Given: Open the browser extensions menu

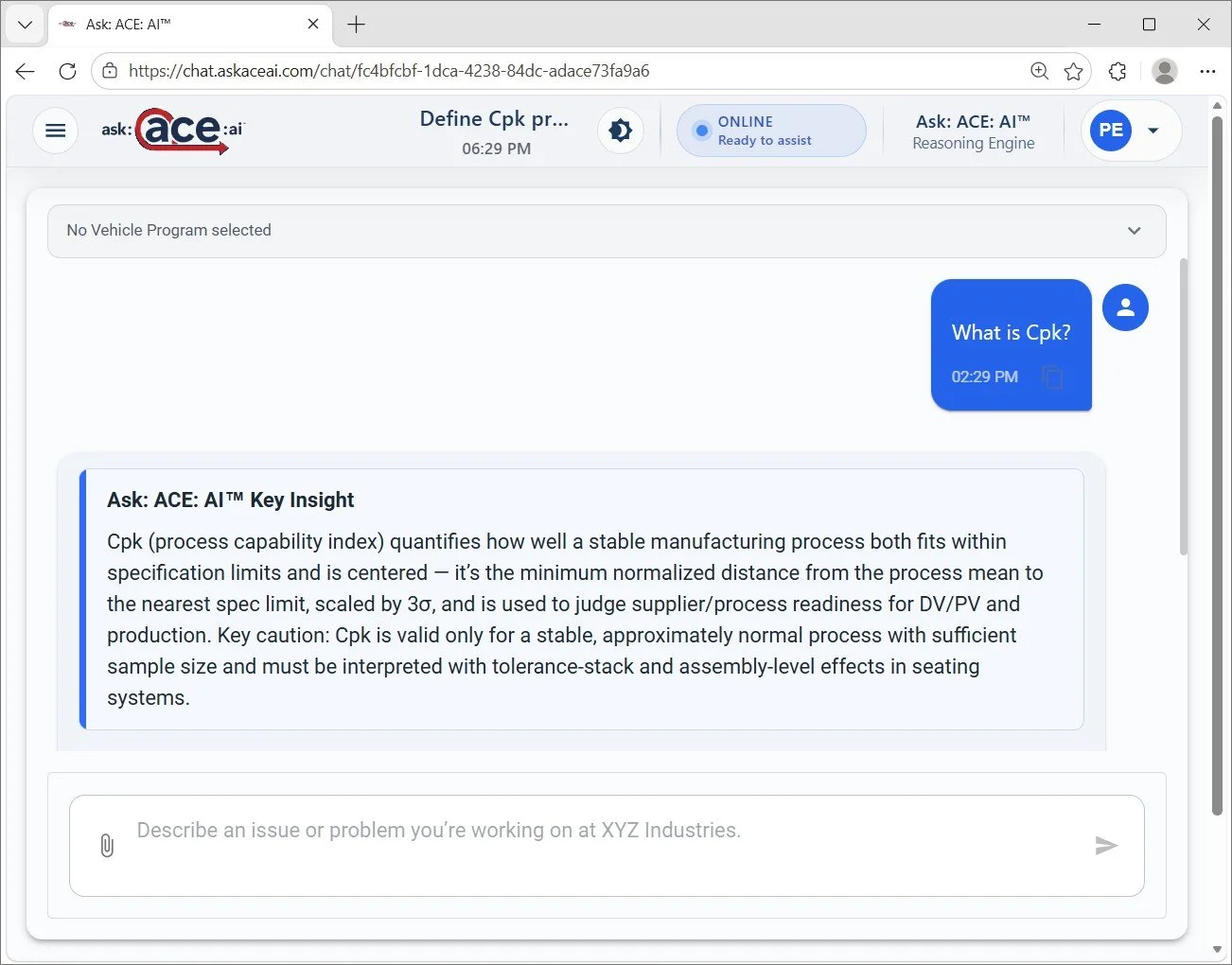Looking at the screenshot, I should tap(1118, 71).
